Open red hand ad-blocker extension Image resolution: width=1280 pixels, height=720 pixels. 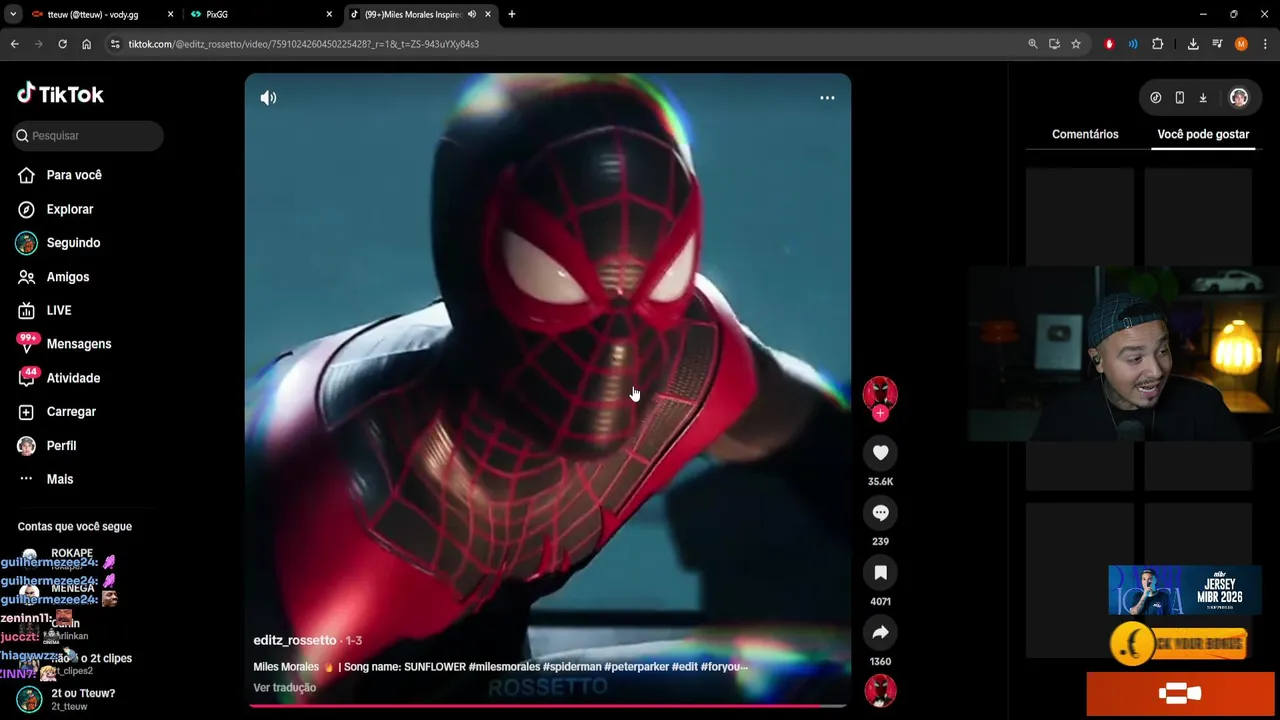tap(1109, 44)
